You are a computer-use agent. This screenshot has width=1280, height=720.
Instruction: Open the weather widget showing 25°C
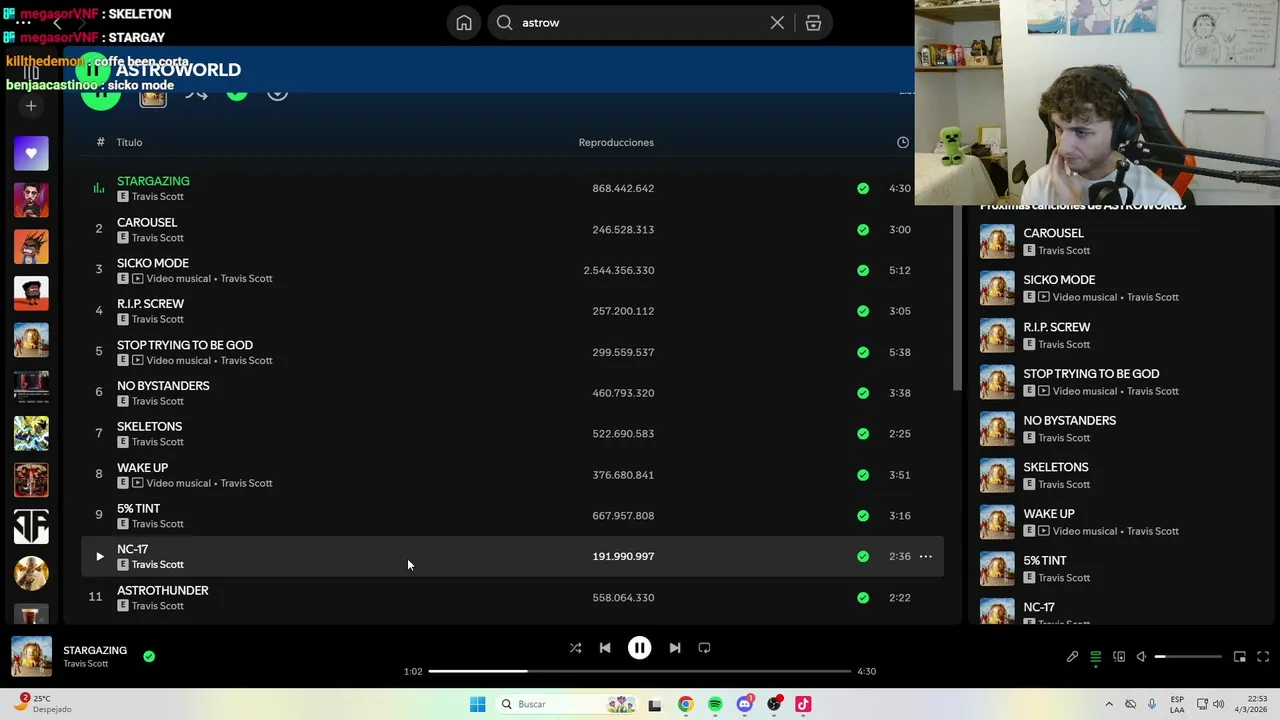pos(43,704)
